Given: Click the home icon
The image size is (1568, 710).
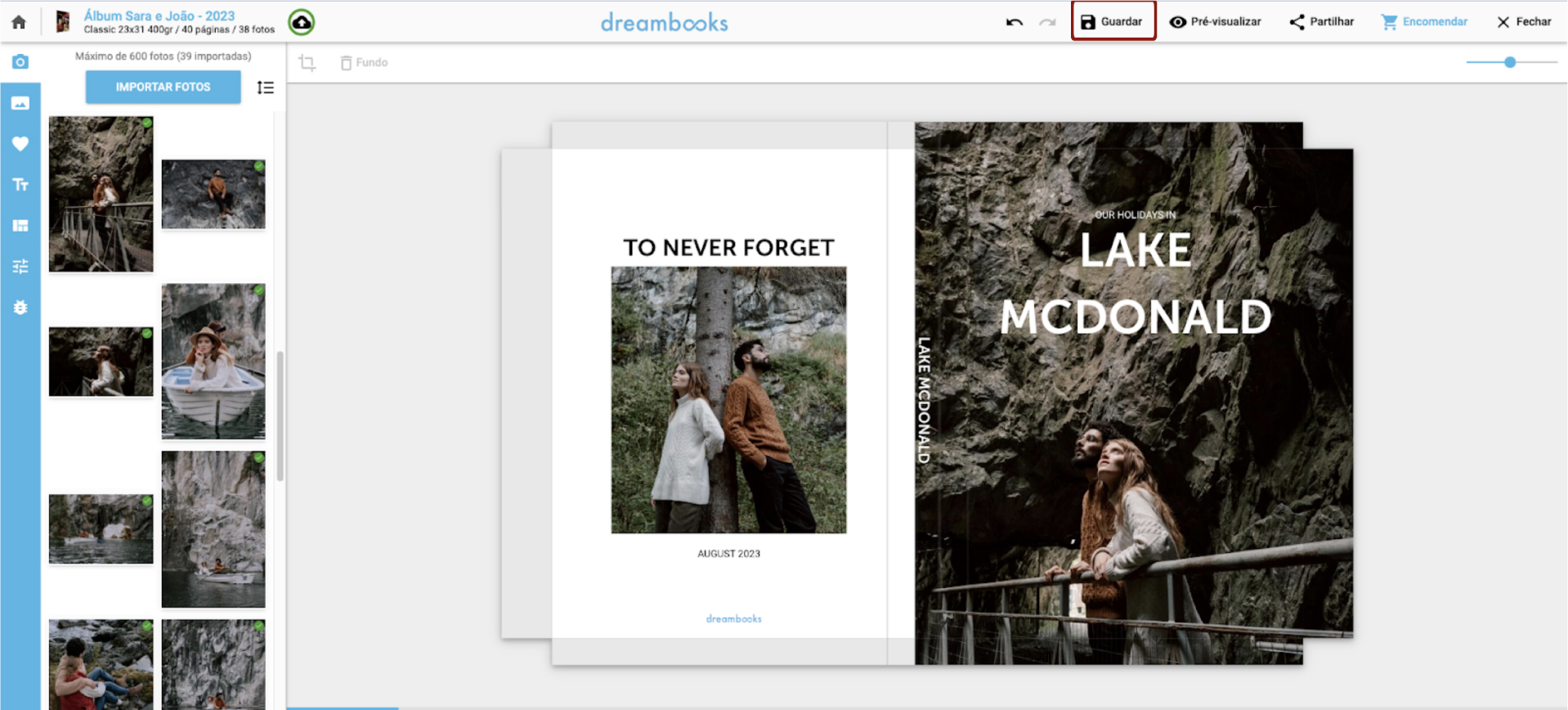Looking at the screenshot, I should tap(19, 22).
